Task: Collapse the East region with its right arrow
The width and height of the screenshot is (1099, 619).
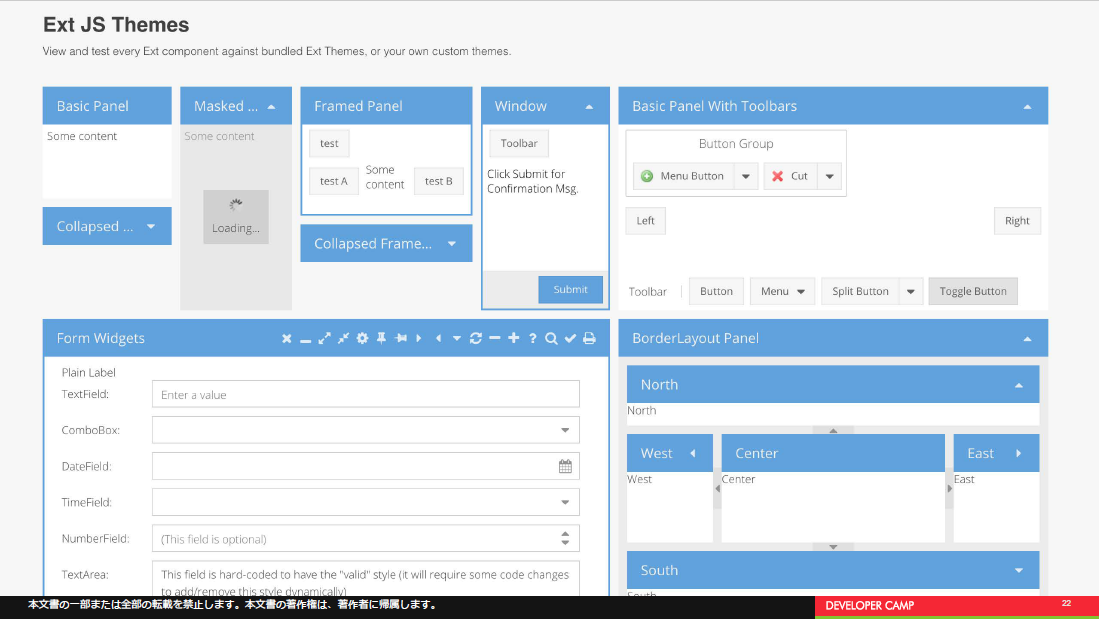Action: pos(1018,454)
